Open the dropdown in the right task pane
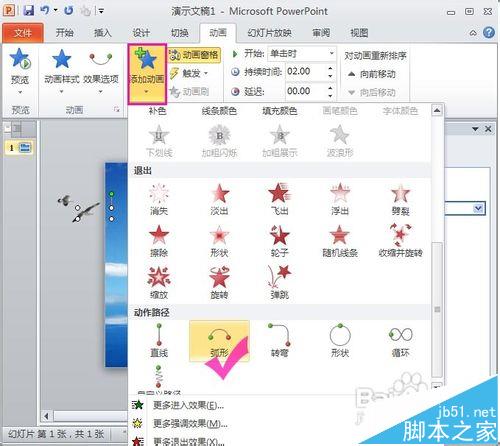500x446 pixels. [478, 208]
